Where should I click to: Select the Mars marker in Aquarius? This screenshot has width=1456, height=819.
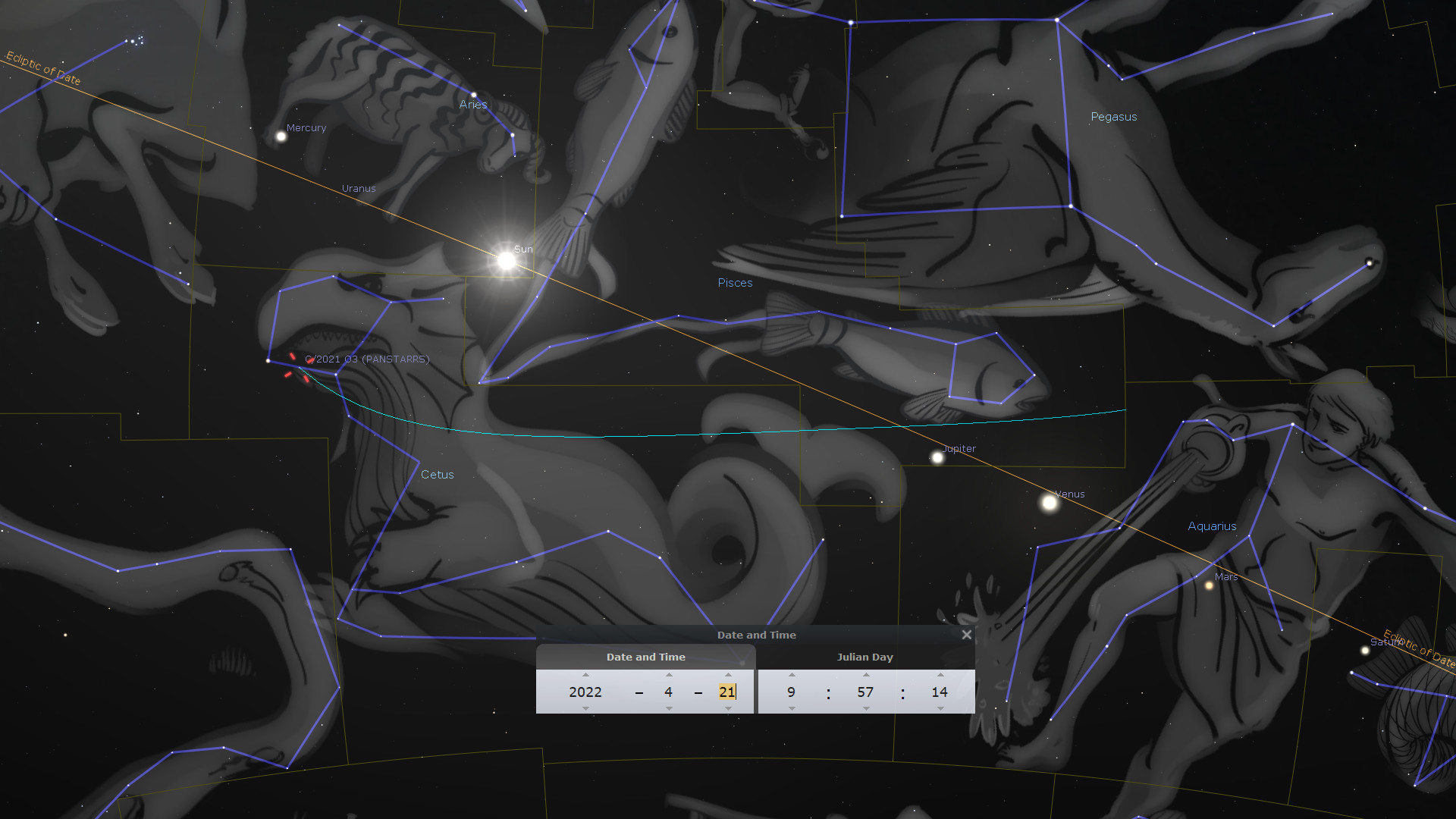click(1209, 585)
